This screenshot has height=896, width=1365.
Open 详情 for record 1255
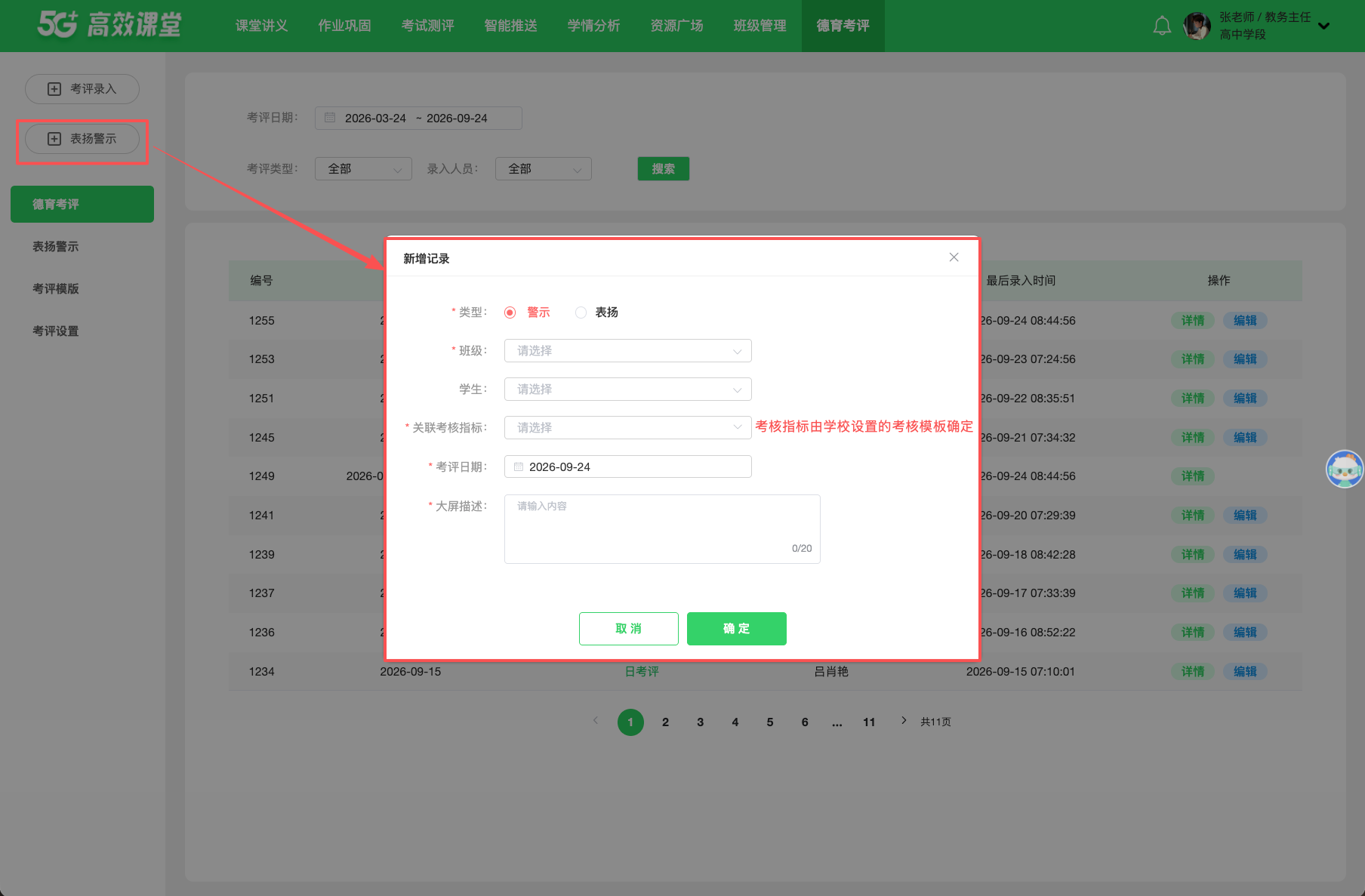(x=1193, y=321)
